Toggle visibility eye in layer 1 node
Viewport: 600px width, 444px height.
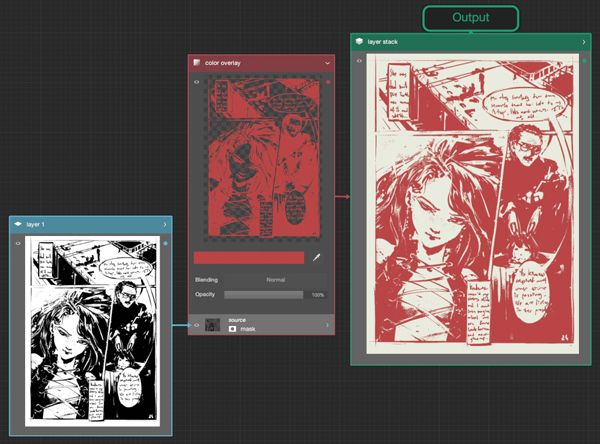click(18, 243)
